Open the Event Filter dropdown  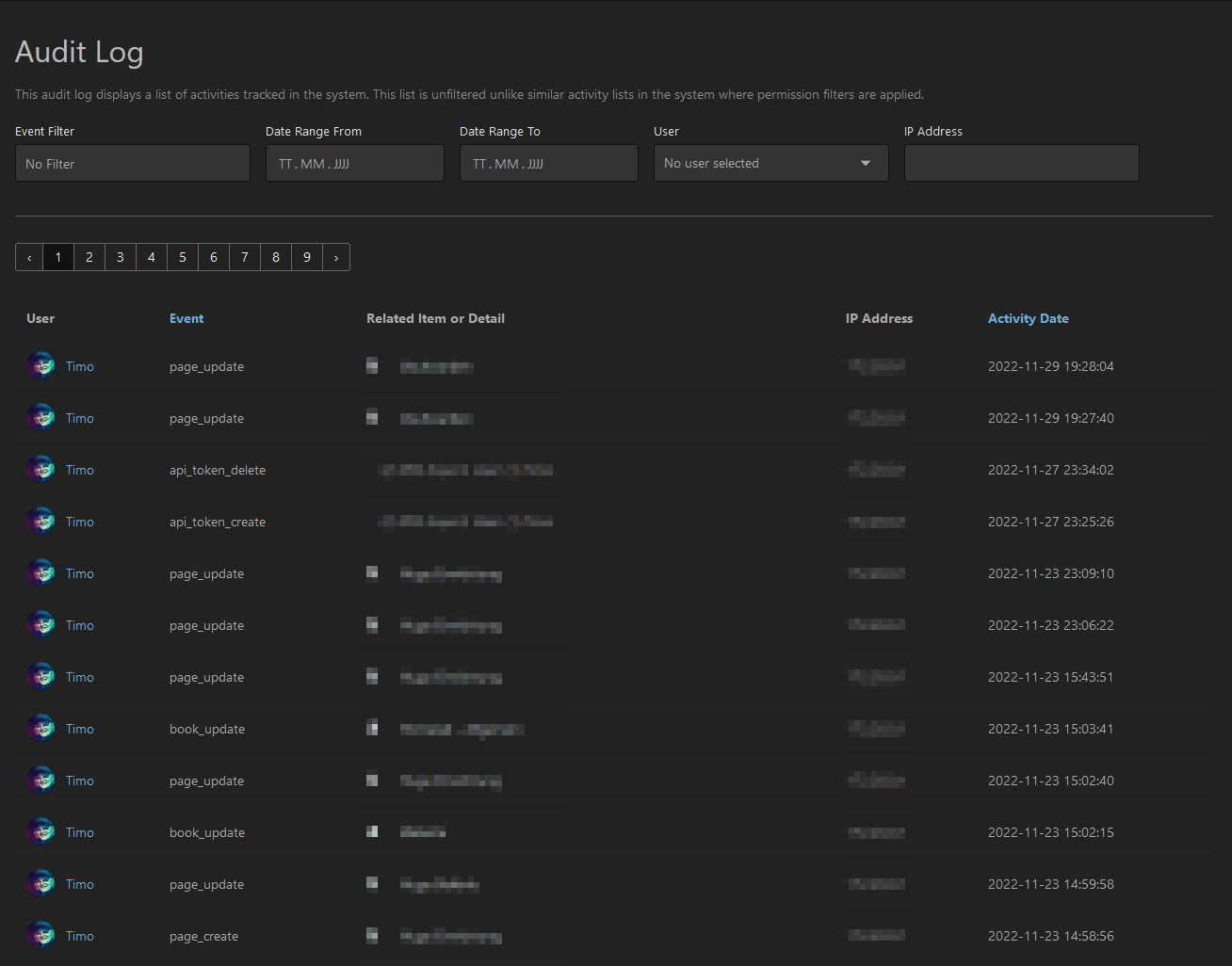pyautogui.click(x=132, y=163)
